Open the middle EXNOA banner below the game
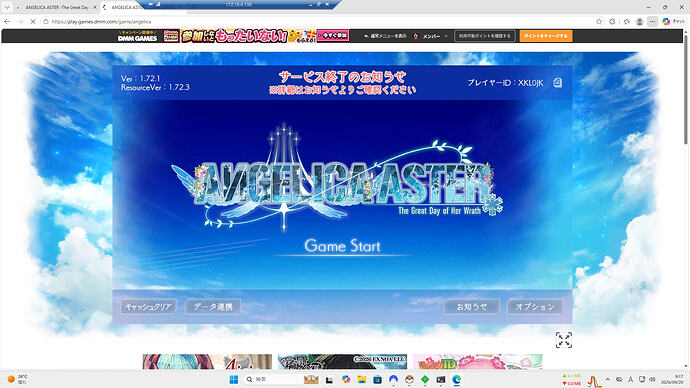This screenshot has width=690, height=388. pyautogui.click(x=342, y=362)
